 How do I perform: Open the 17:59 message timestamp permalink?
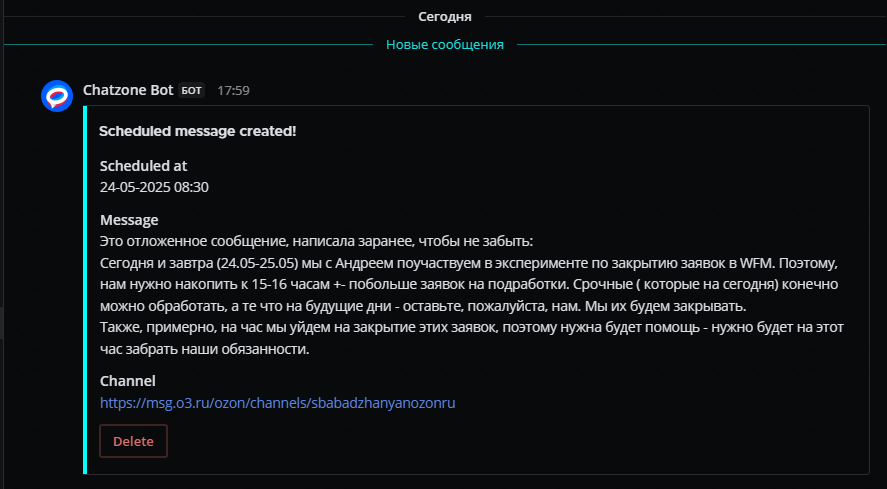point(233,91)
